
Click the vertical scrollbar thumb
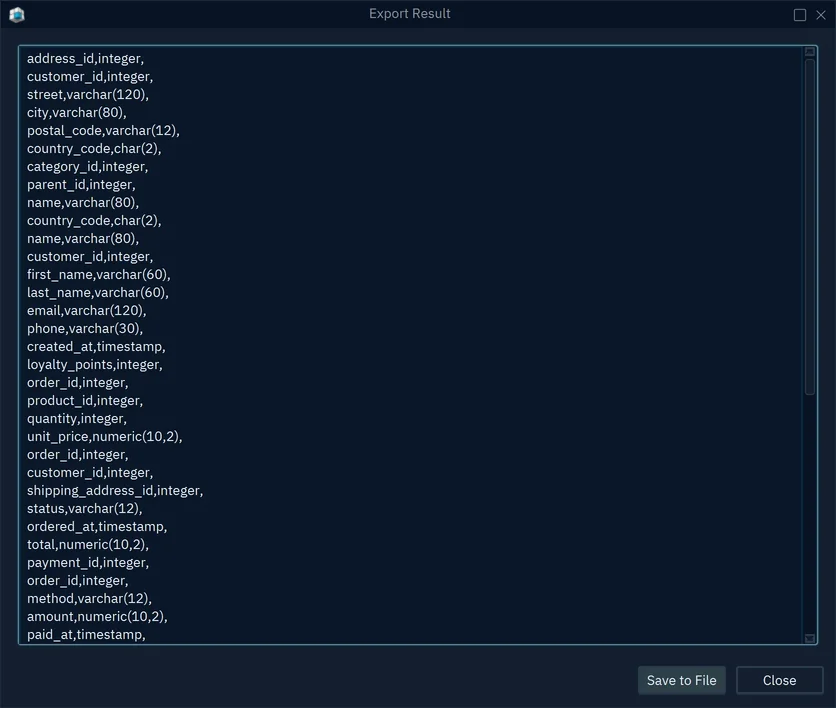coord(809,227)
